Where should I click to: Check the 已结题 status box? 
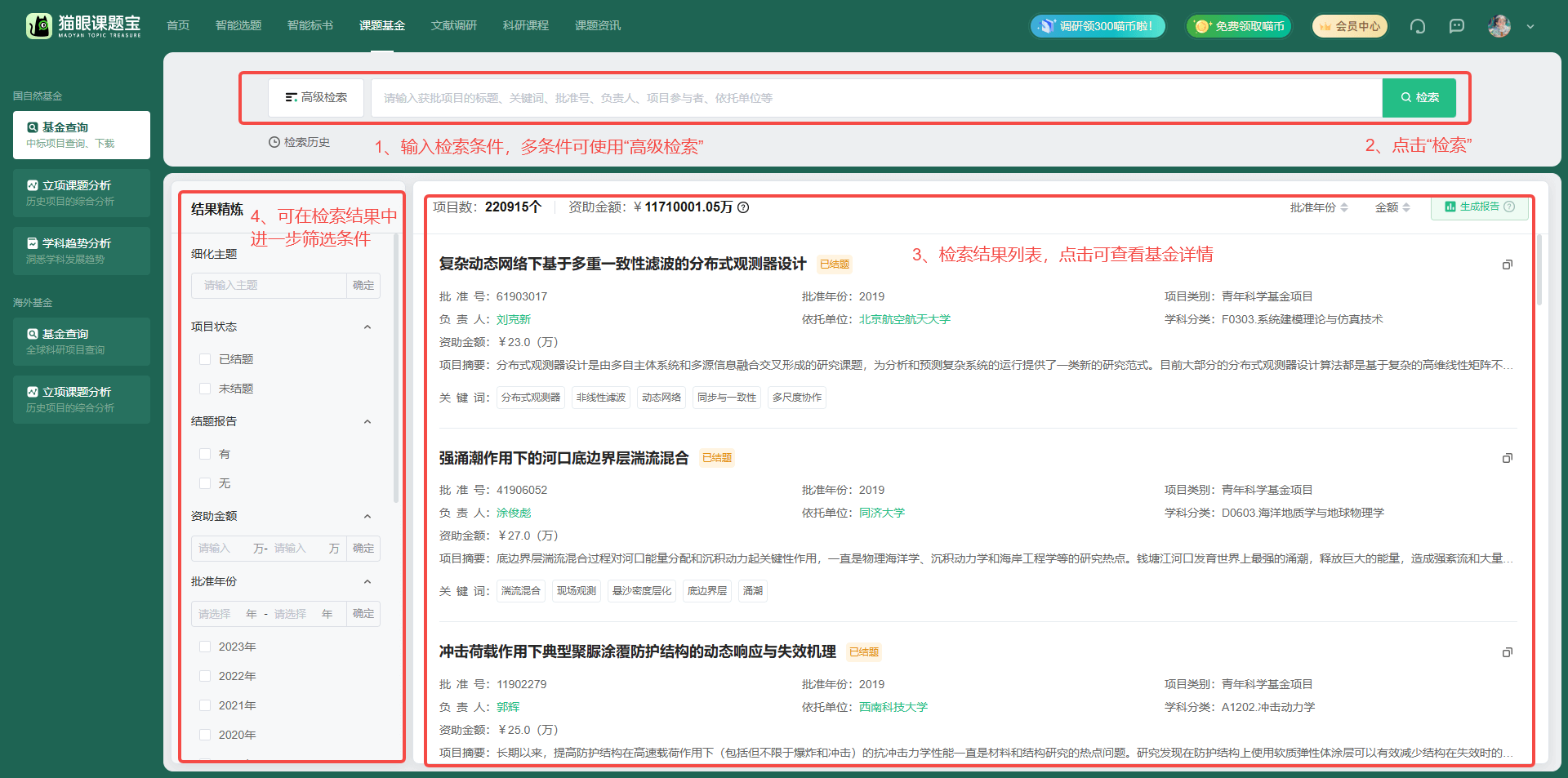pos(205,359)
